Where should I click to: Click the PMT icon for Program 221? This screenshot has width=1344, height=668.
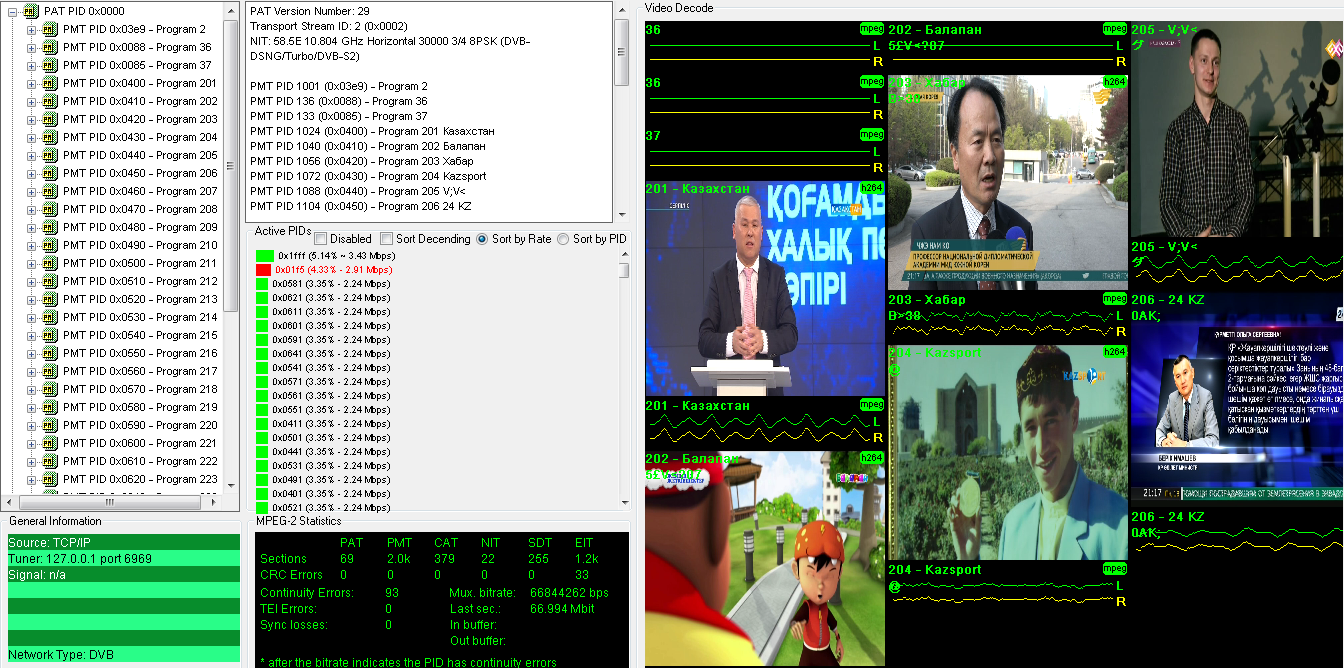(50, 443)
